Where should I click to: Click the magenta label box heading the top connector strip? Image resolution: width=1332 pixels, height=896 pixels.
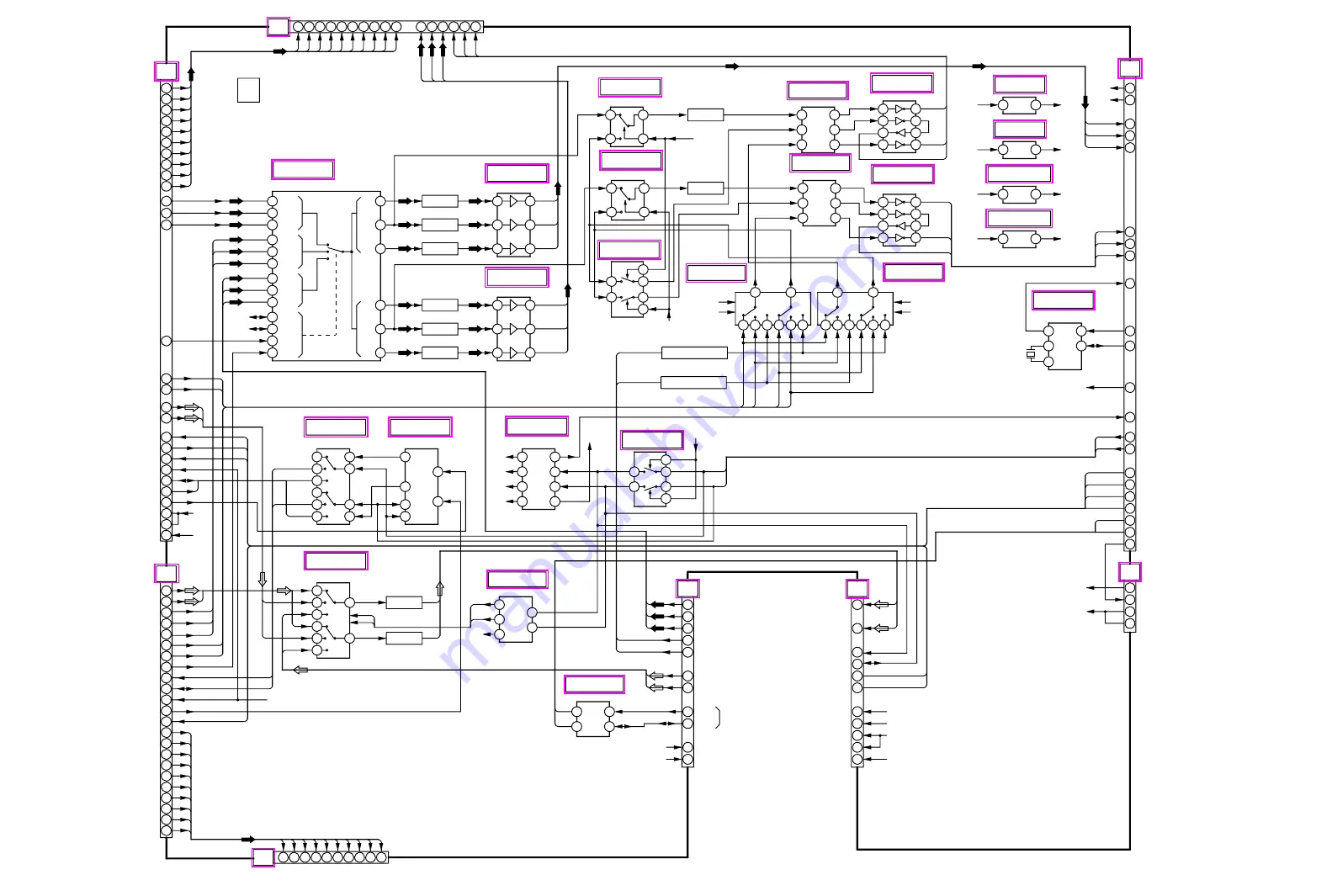(279, 27)
